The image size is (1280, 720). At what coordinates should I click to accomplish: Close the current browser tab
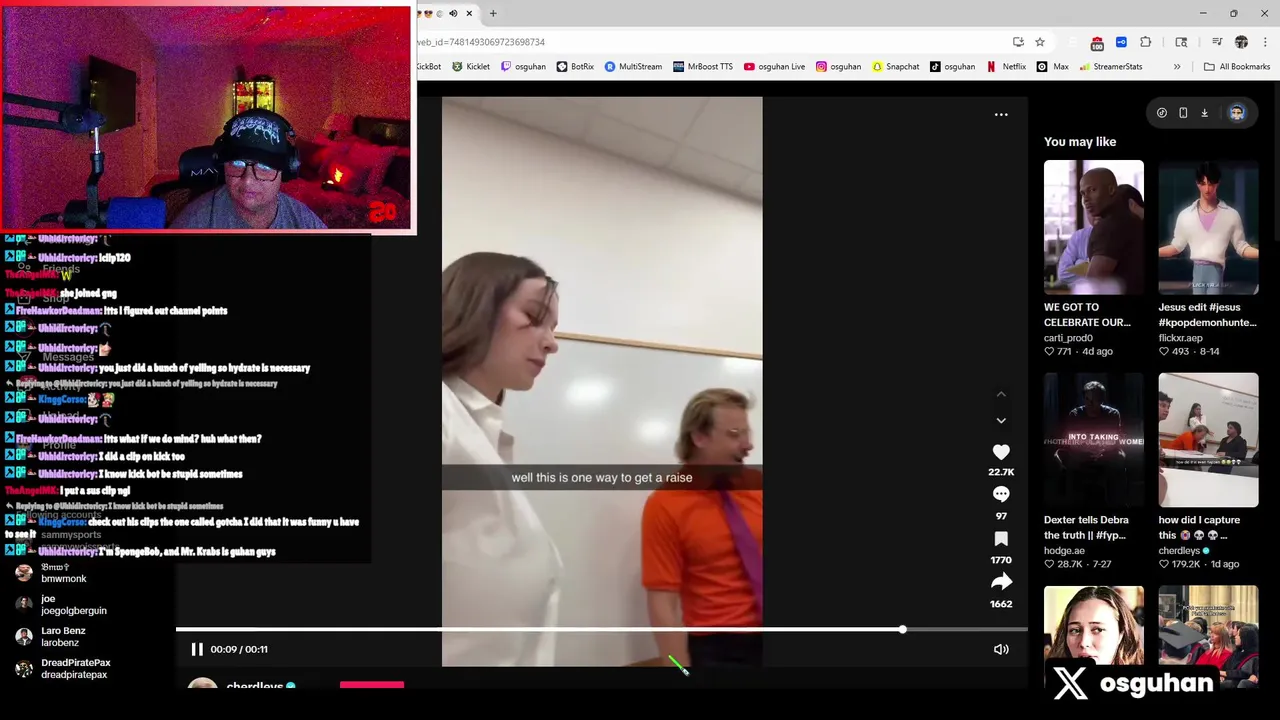click(469, 13)
